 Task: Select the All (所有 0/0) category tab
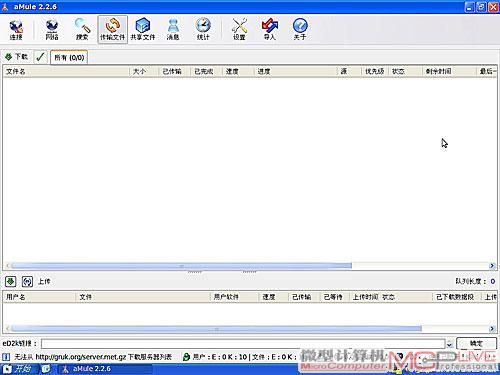[69, 57]
